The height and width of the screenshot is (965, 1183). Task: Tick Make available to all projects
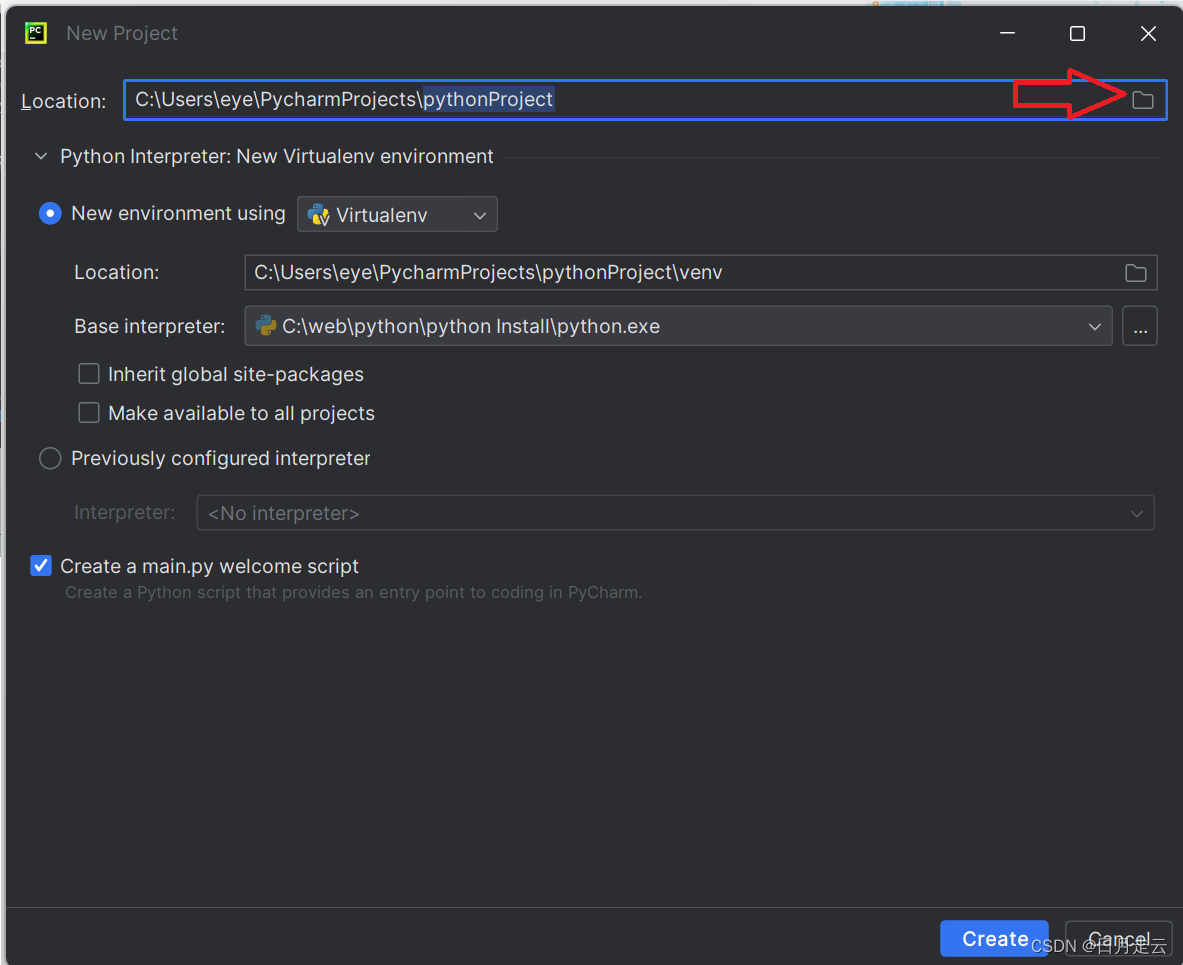(x=89, y=413)
